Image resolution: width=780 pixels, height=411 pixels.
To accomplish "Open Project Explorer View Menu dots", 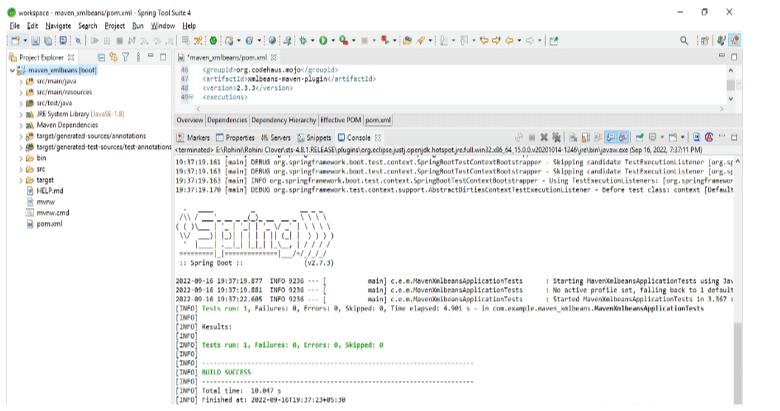I will [138, 57].
